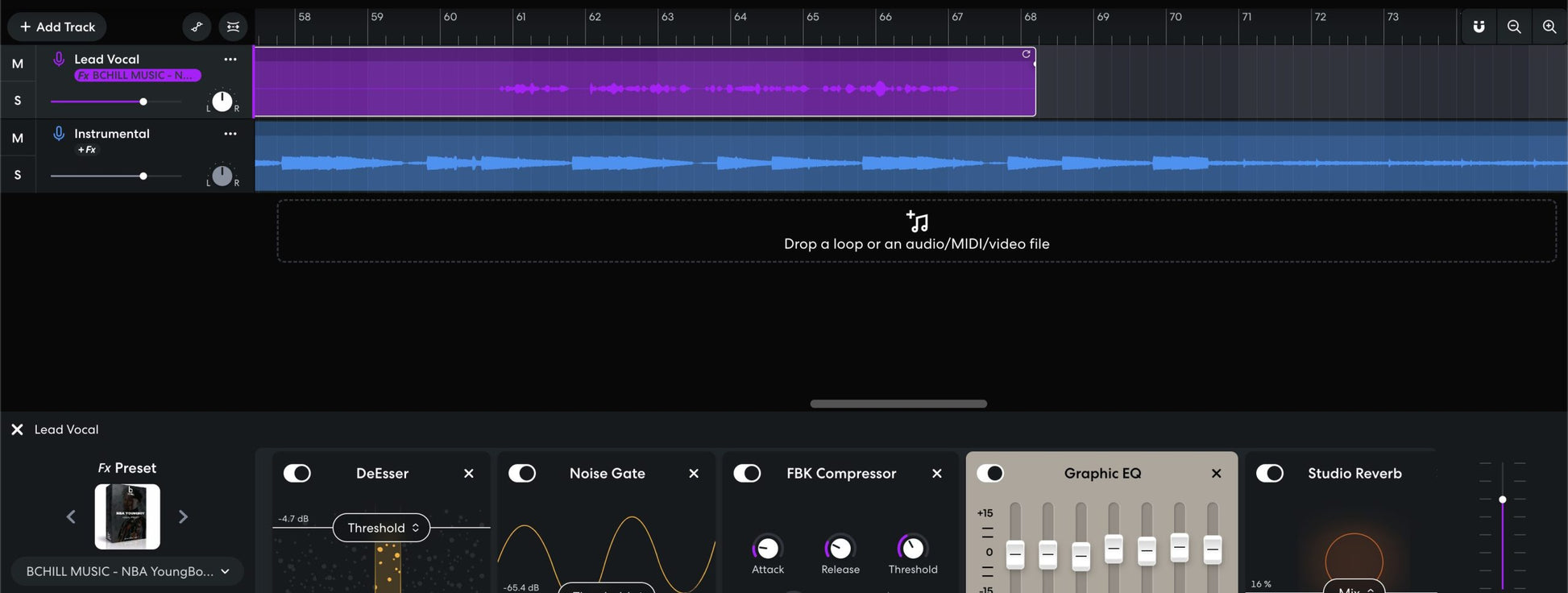Viewport: 1568px width, 593px height.
Task: Expand the DeEsser Threshold selector
Action: (382, 528)
